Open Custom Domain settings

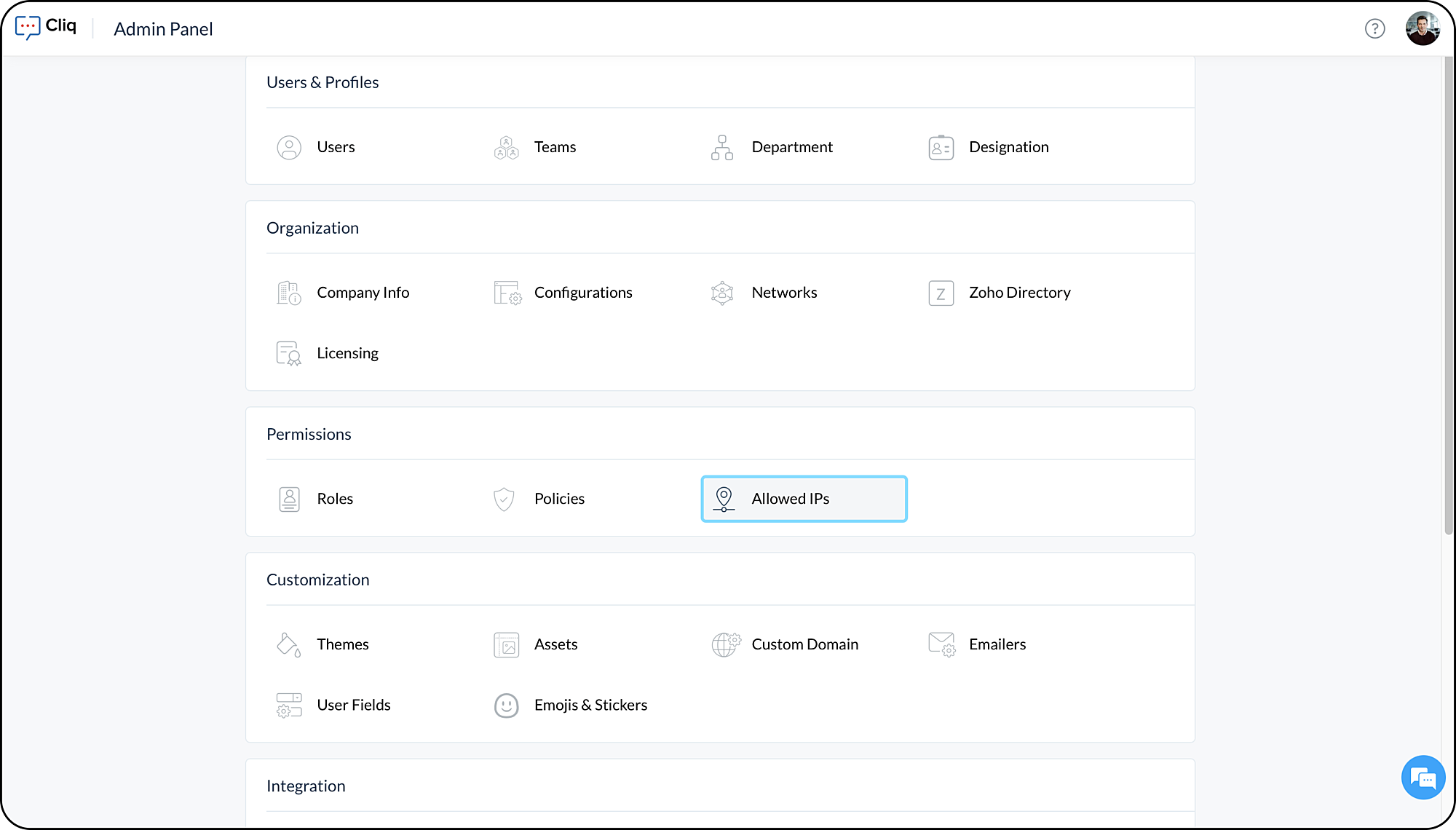[x=804, y=645]
